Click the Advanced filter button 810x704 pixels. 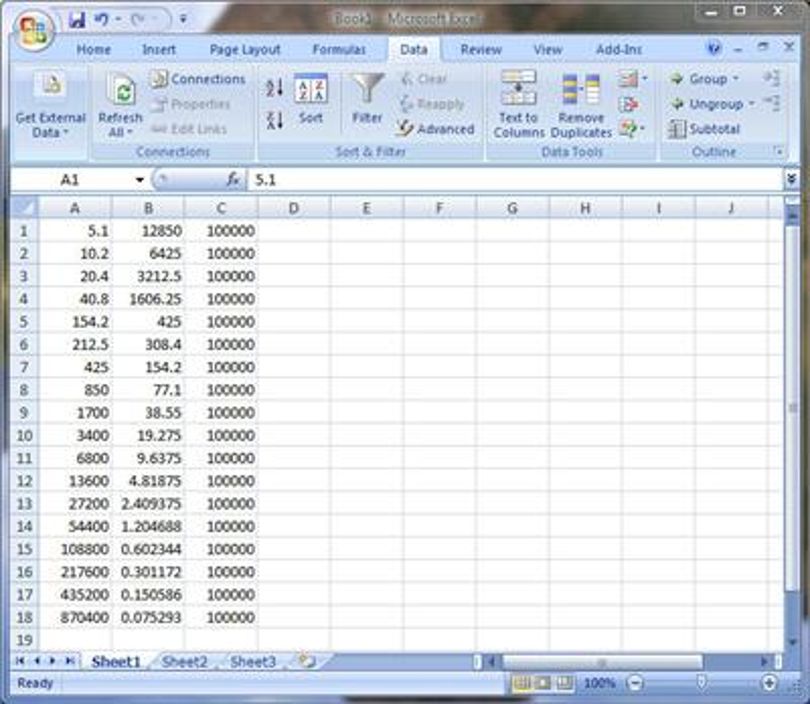[435, 129]
